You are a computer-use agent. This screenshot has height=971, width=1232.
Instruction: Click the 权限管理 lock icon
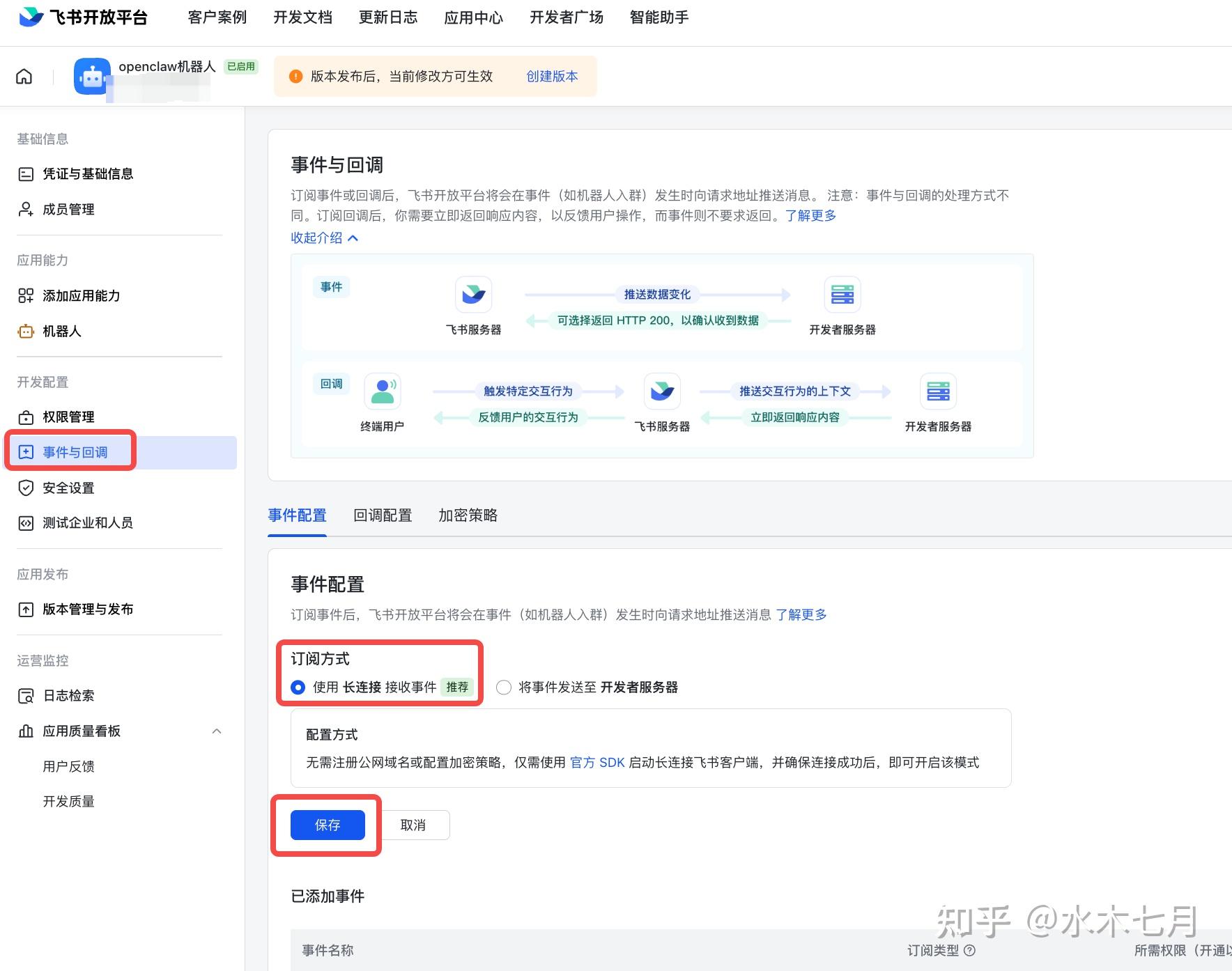point(26,417)
